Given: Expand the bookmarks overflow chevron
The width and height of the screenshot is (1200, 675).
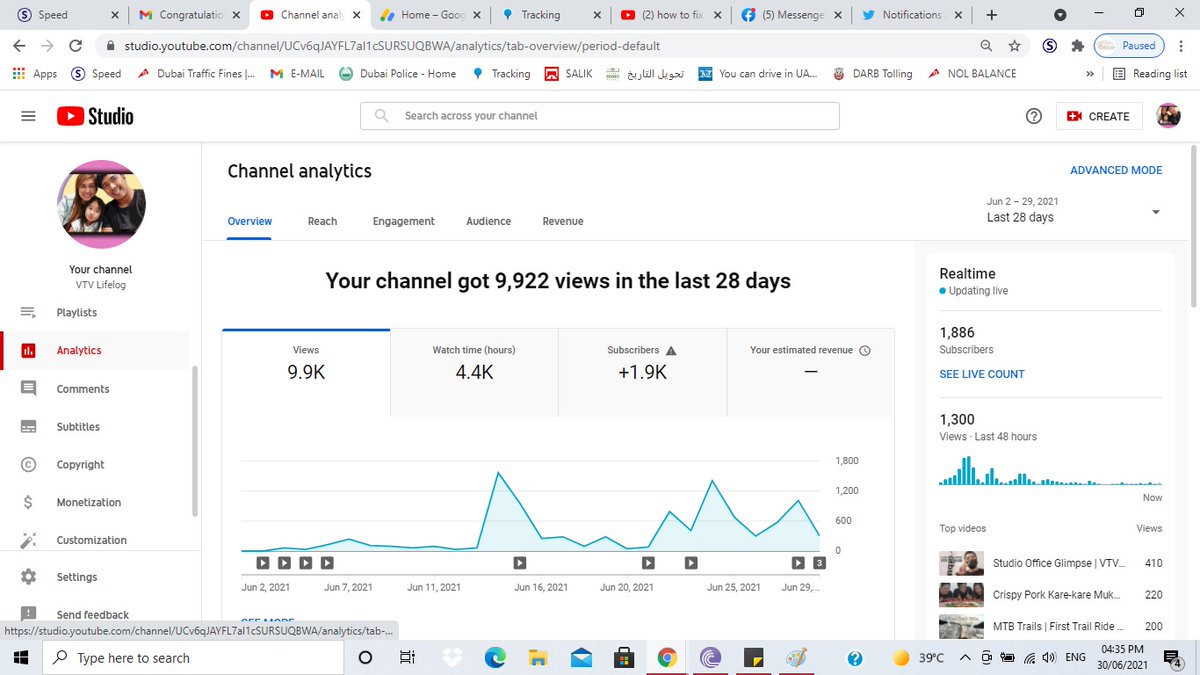Looking at the screenshot, I should [1089, 74].
